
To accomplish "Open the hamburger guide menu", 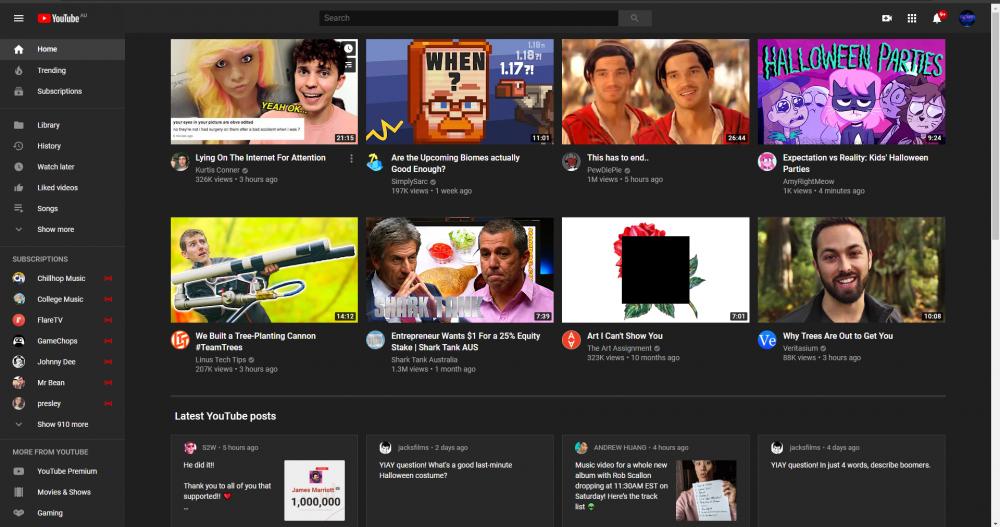I will [x=18, y=18].
